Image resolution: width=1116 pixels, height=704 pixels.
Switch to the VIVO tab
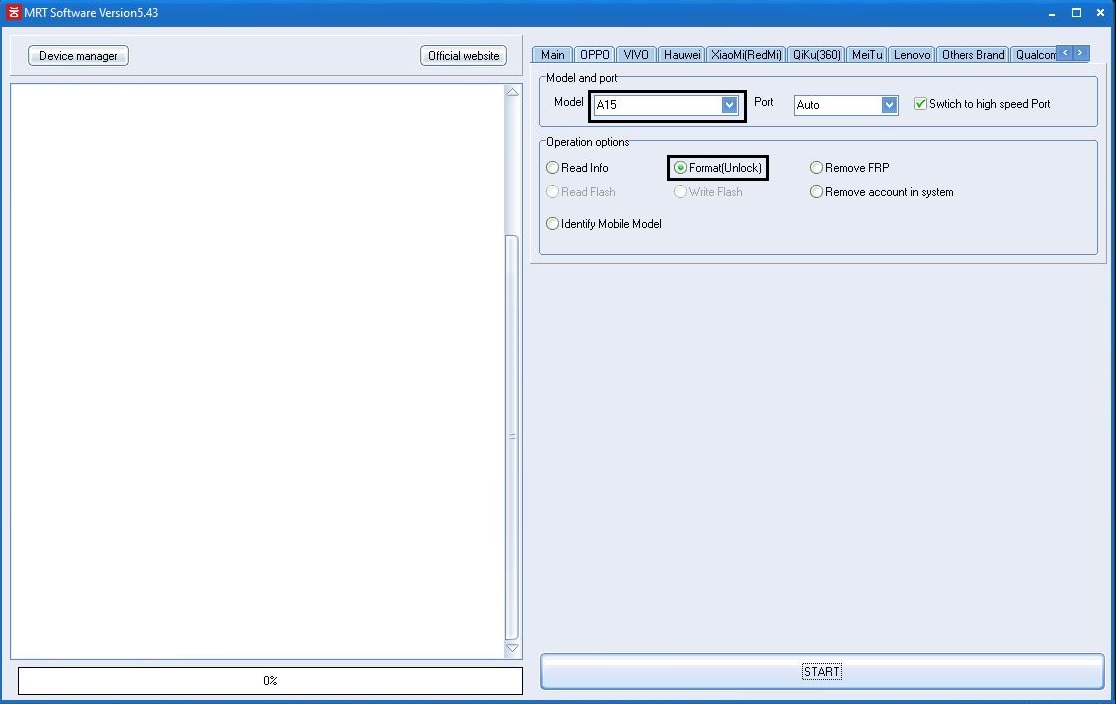coord(636,55)
